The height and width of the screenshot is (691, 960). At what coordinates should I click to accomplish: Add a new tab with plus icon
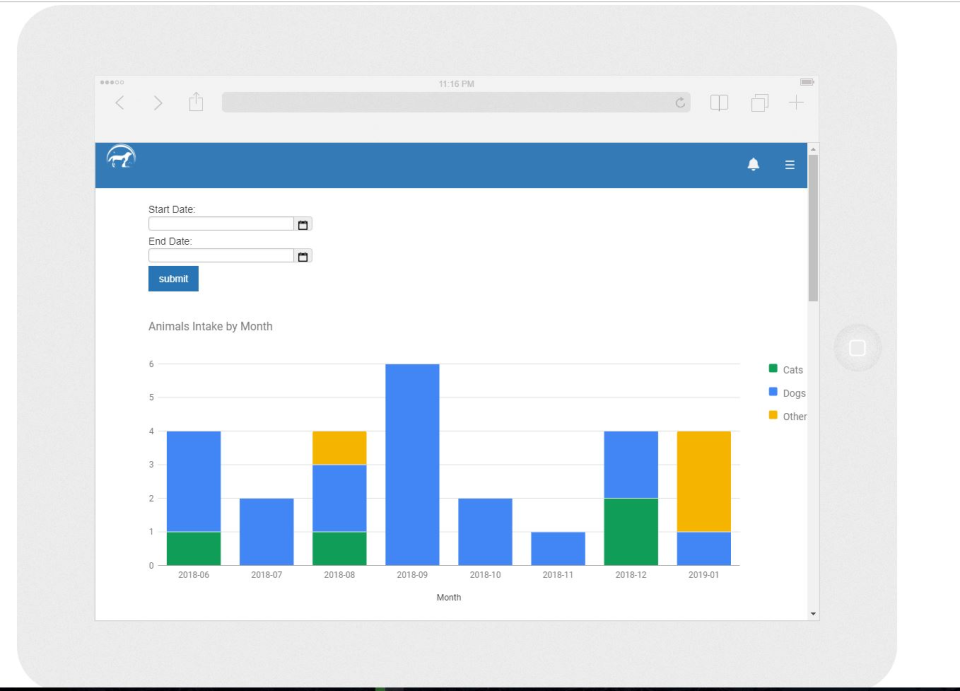(796, 102)
